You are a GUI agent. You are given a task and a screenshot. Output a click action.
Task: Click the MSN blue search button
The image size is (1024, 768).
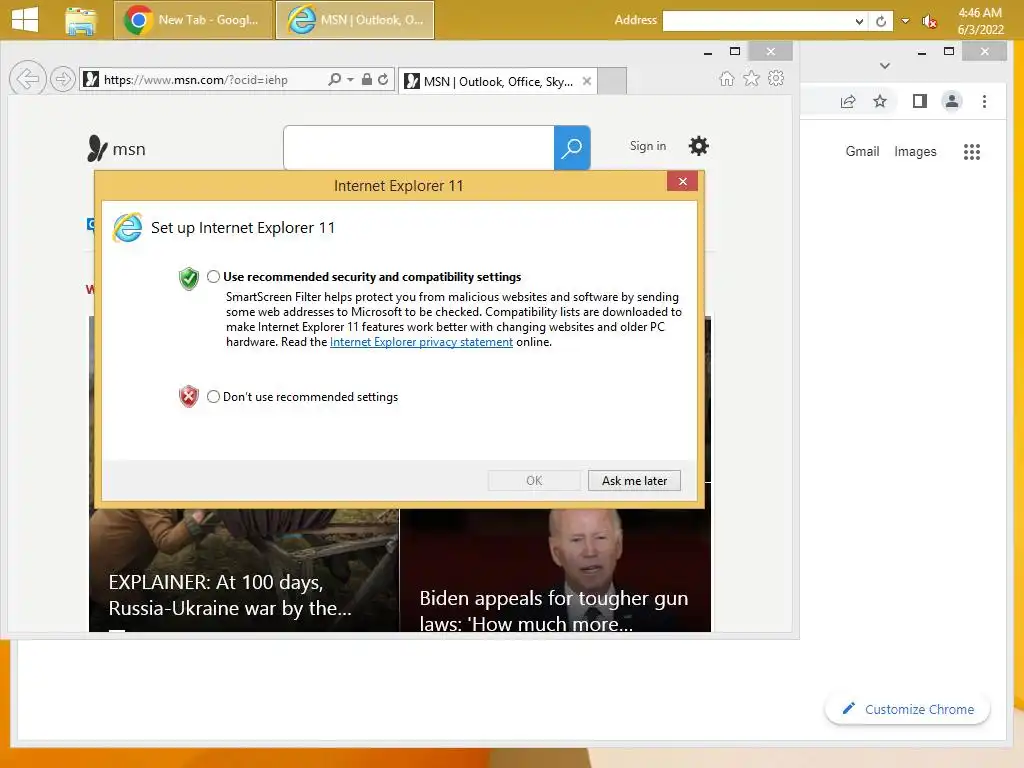572,148
